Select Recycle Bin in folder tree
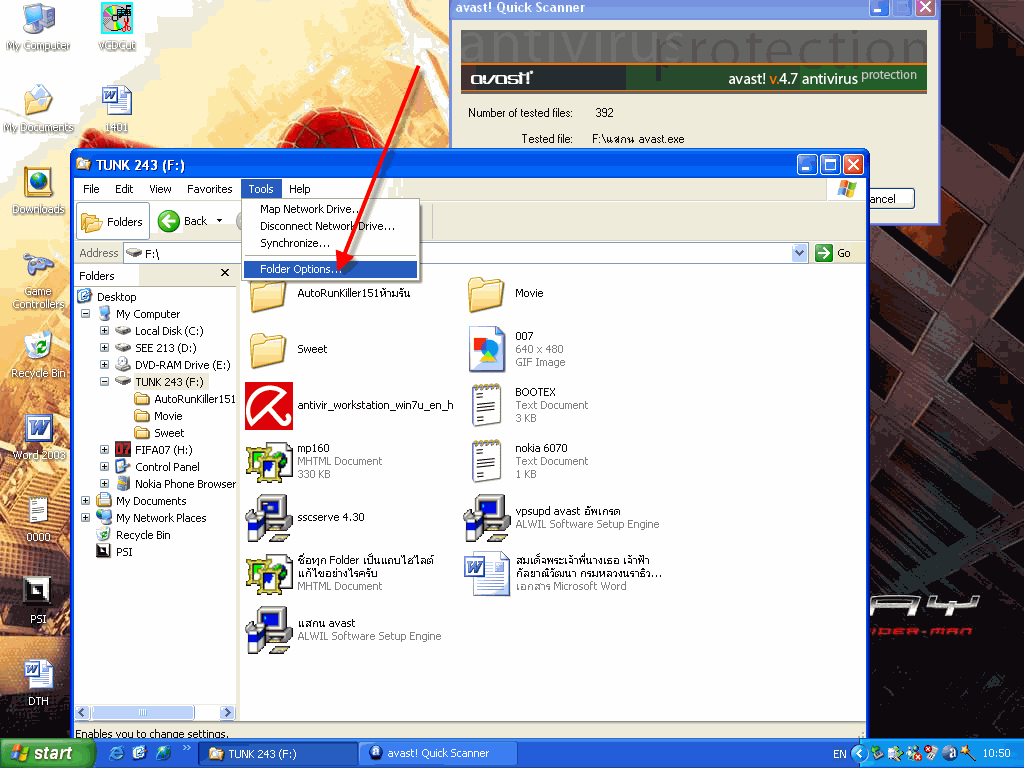1024x768 pixels. pyautogui.click(x=134, y=534)
